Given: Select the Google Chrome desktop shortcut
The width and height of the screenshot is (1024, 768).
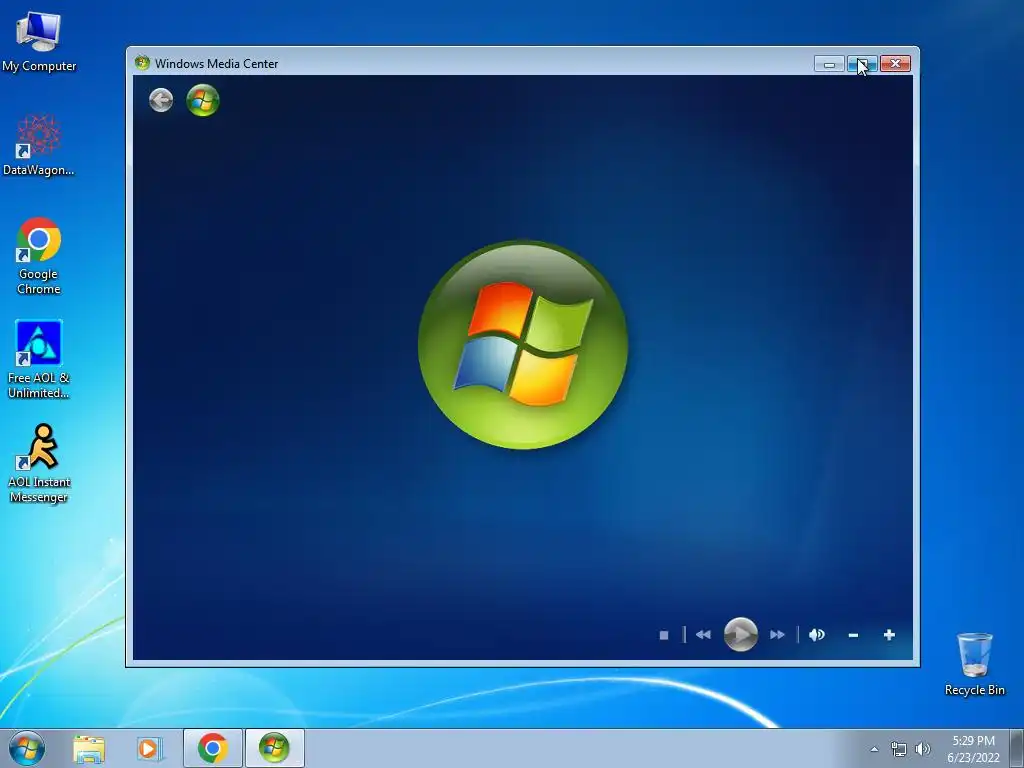Looking at the screenshot, I should pyautogui.click(x=39, y=256).
